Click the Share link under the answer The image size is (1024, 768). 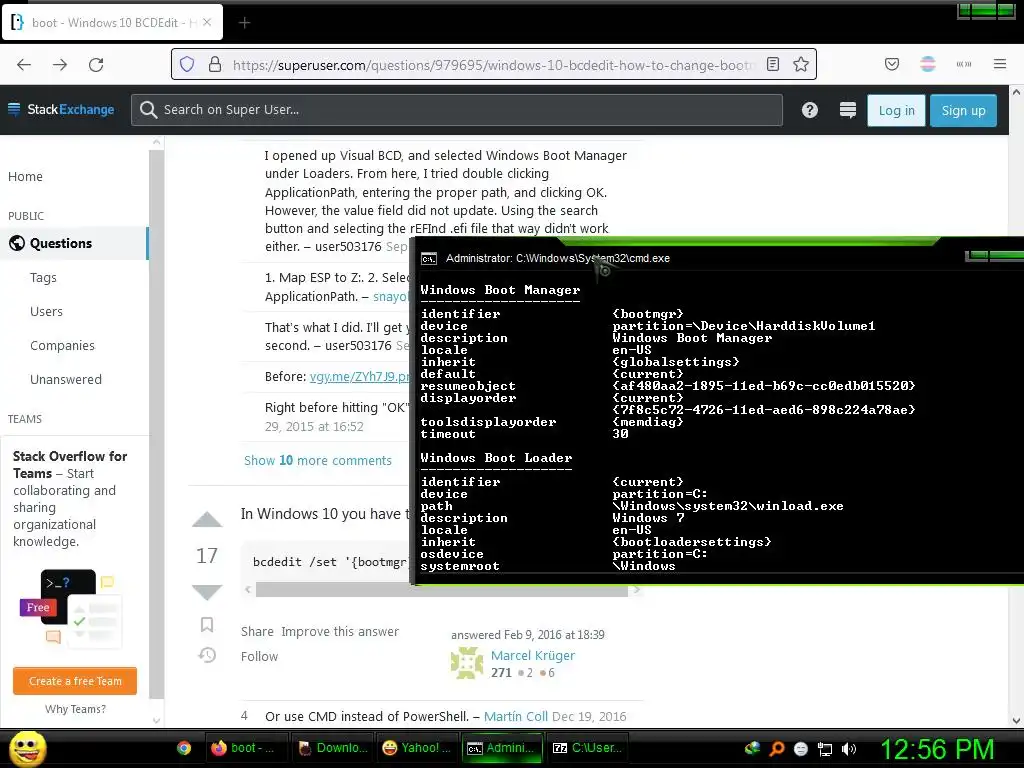pos(257,632)
